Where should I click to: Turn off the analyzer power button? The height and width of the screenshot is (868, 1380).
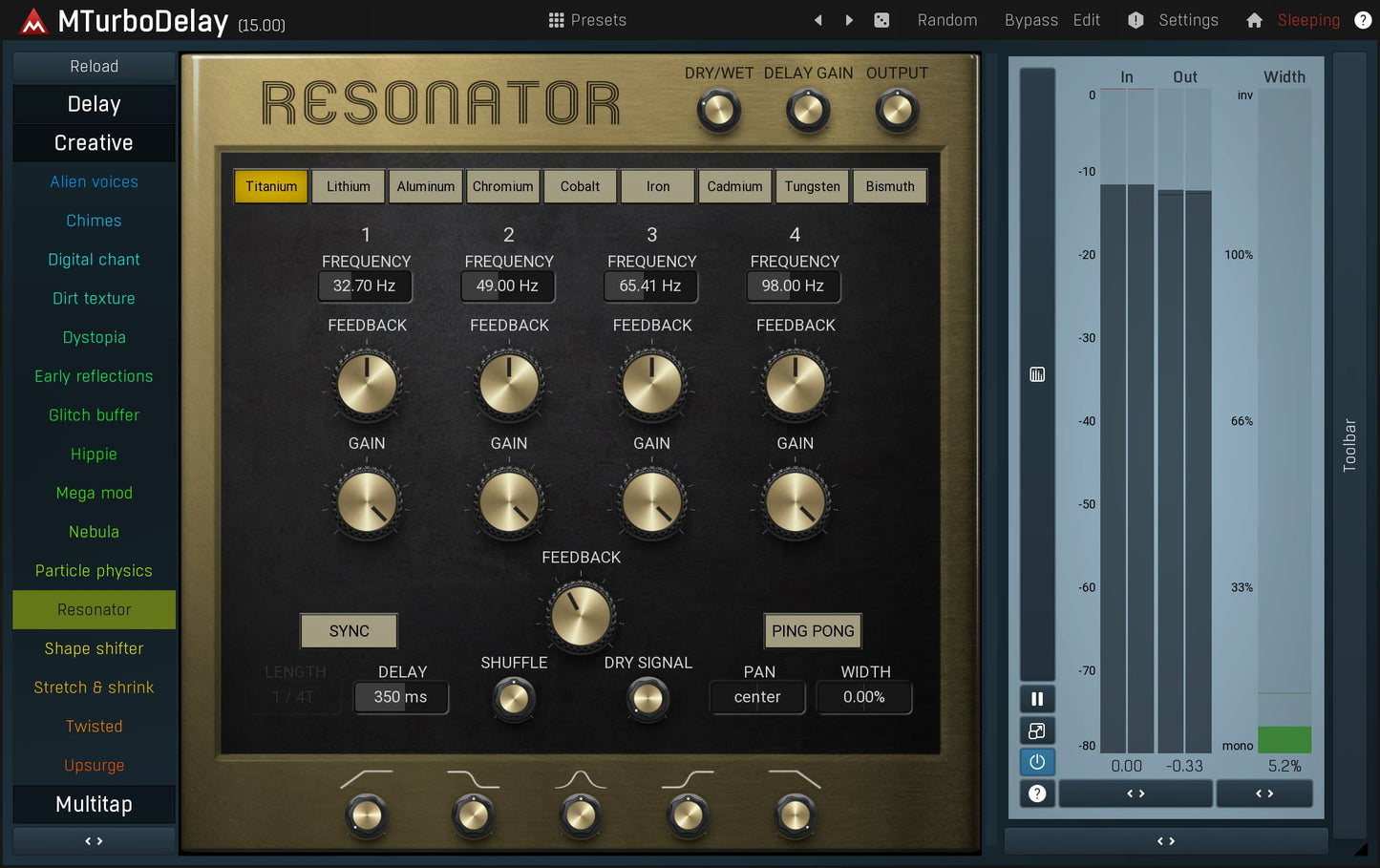click(1037, 761)
